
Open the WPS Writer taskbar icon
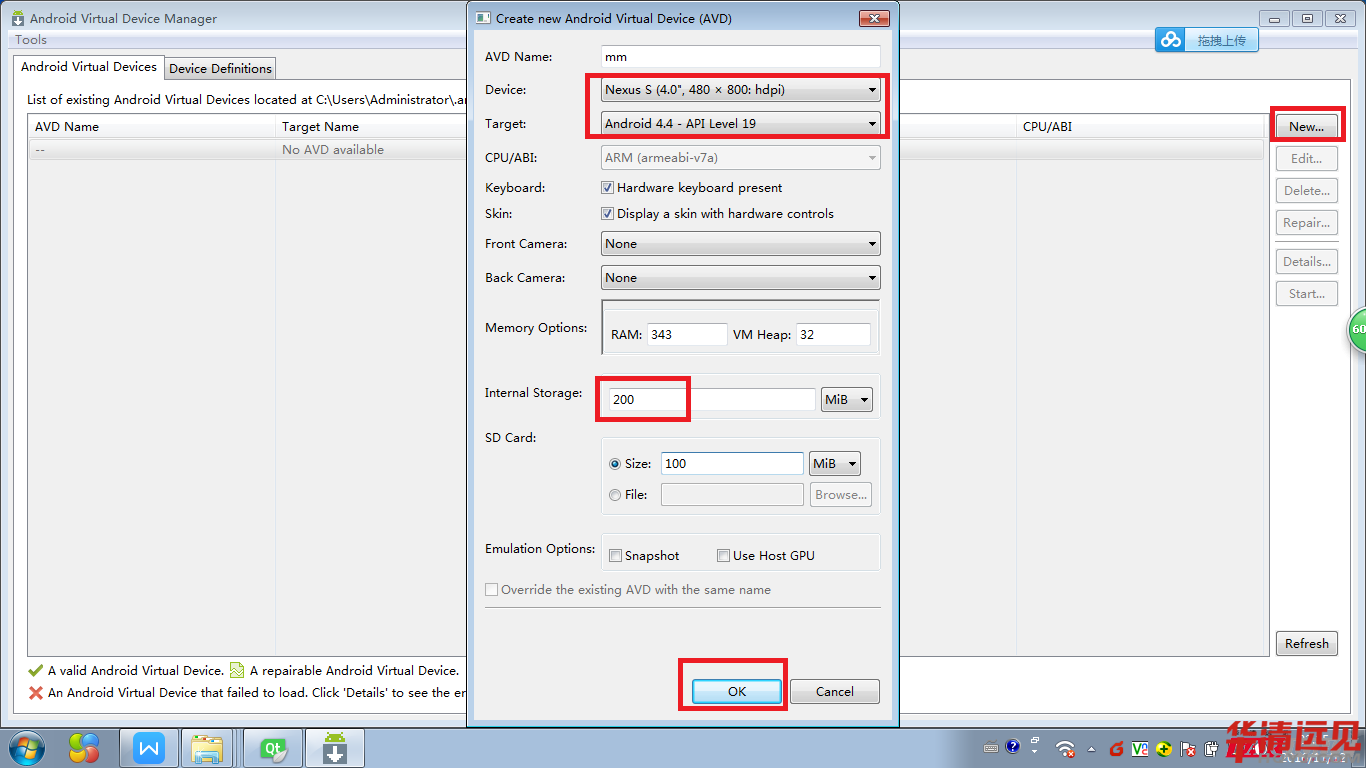click(149, 748)
